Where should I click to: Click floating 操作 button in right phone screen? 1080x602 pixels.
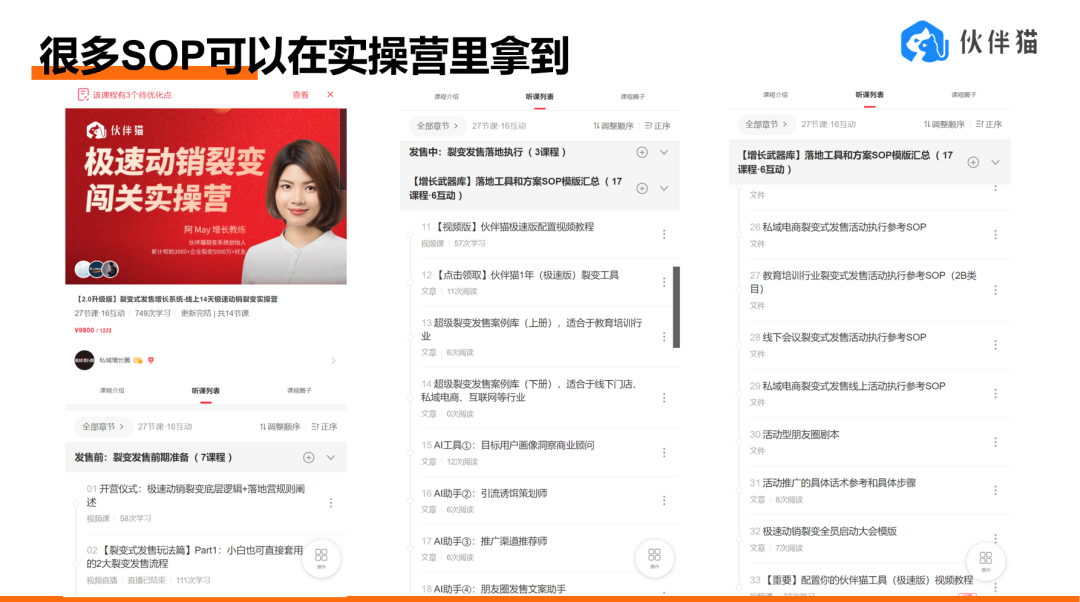click(986, 561)
